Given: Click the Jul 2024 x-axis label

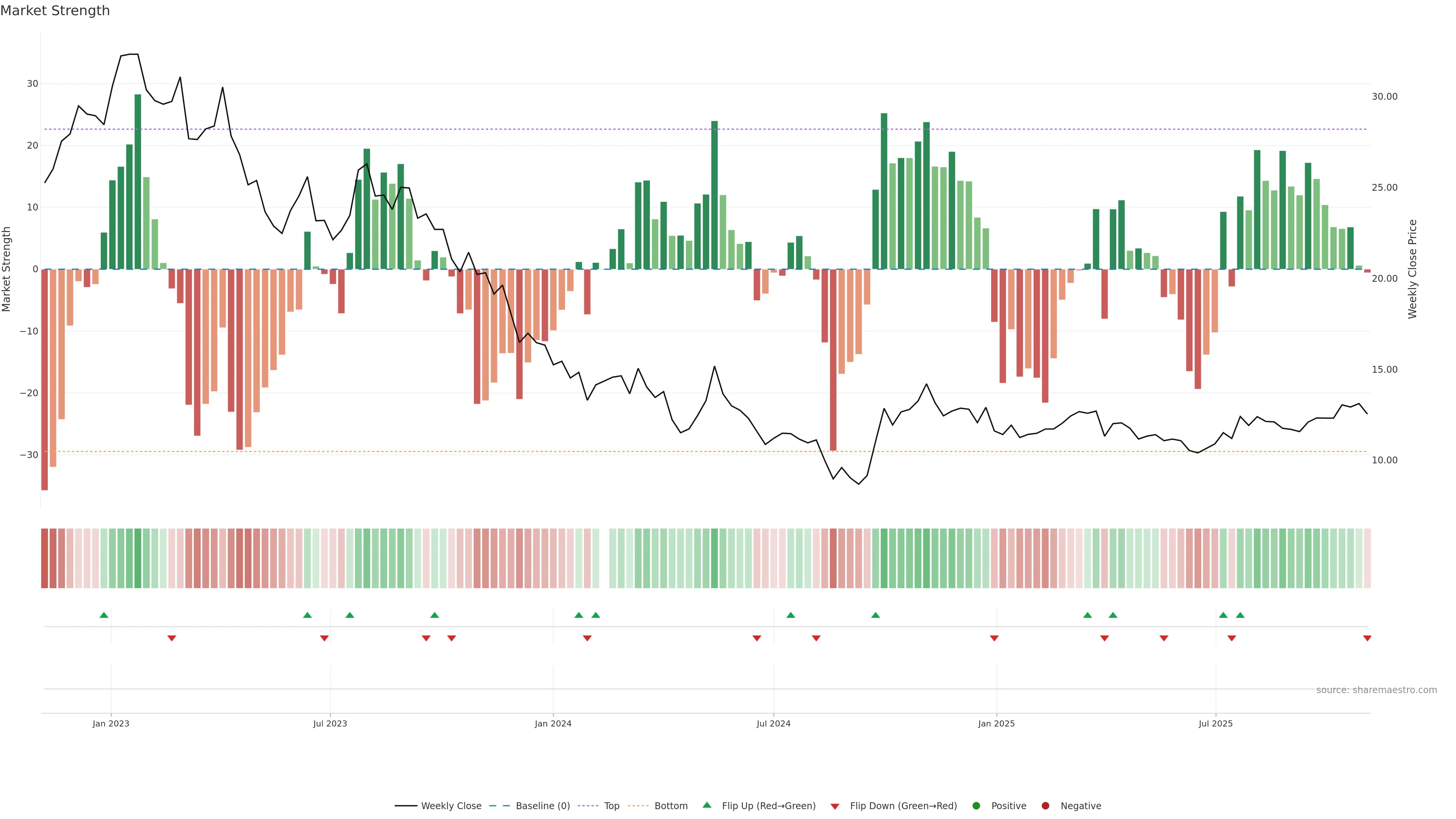Looking at the screenshot, I should click(x=773, y=723).
